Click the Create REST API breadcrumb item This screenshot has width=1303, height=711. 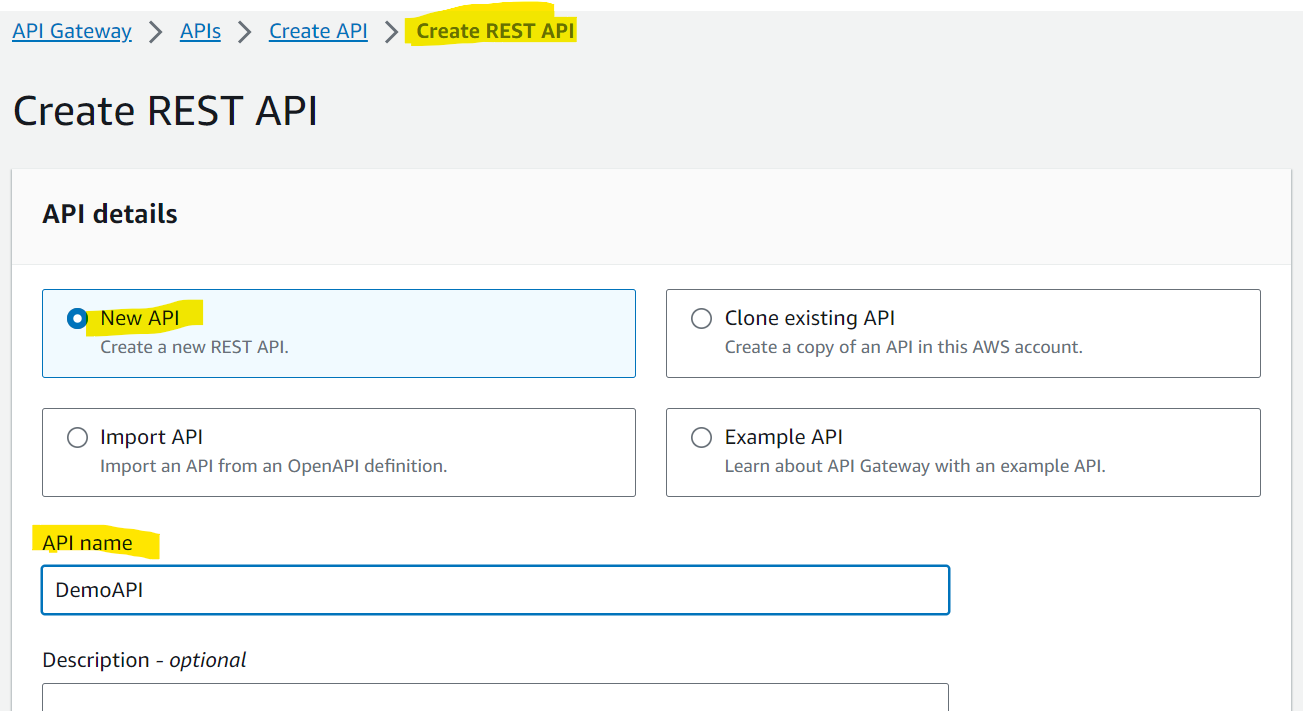495,31
